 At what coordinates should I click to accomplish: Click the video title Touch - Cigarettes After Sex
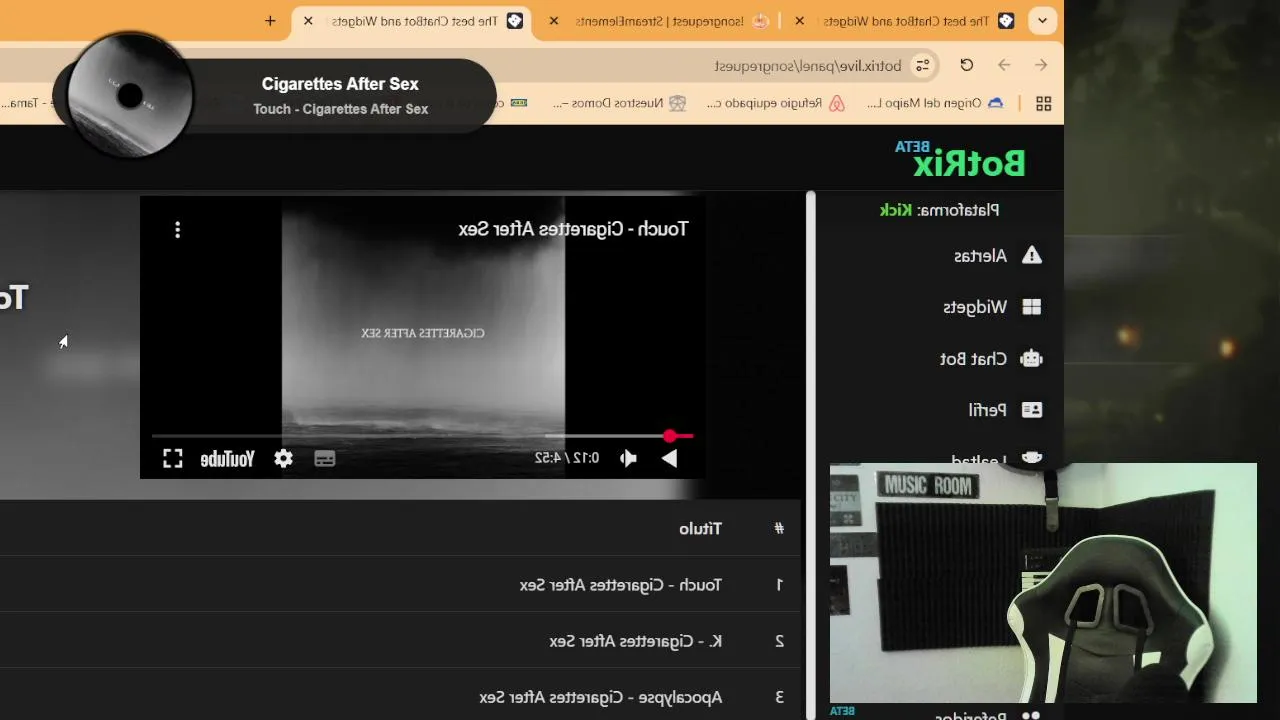[573, 229]
